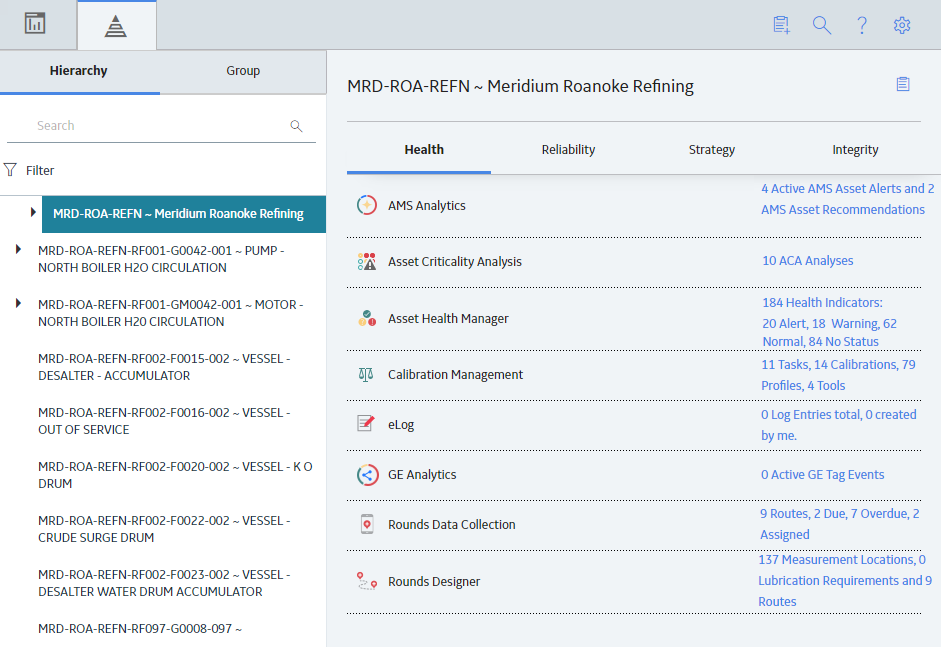Click the AMS Analytics icon
Screen dimensions: 941x647
click(x=367, y=205)
